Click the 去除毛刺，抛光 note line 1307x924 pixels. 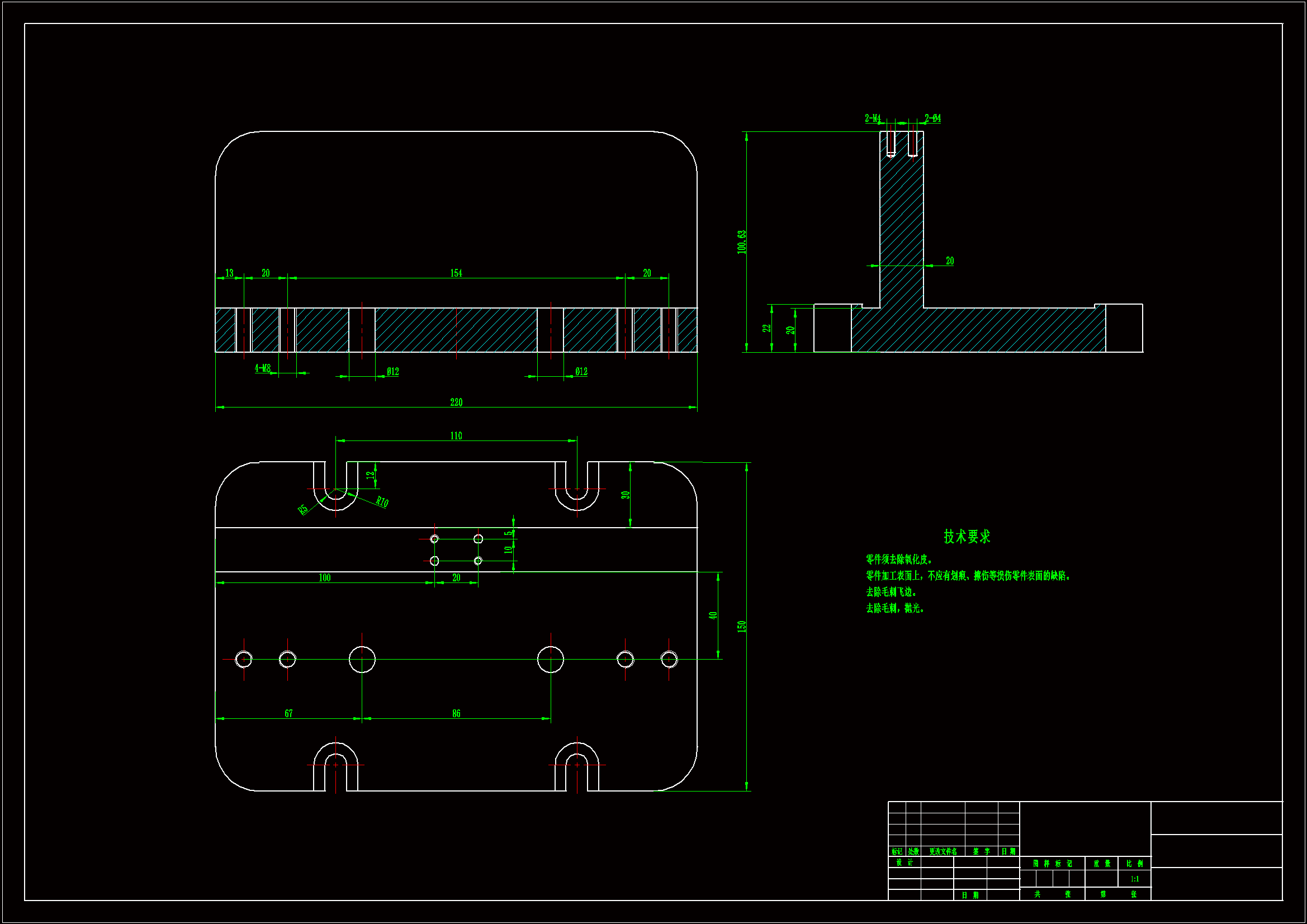[x=895, y=609]
